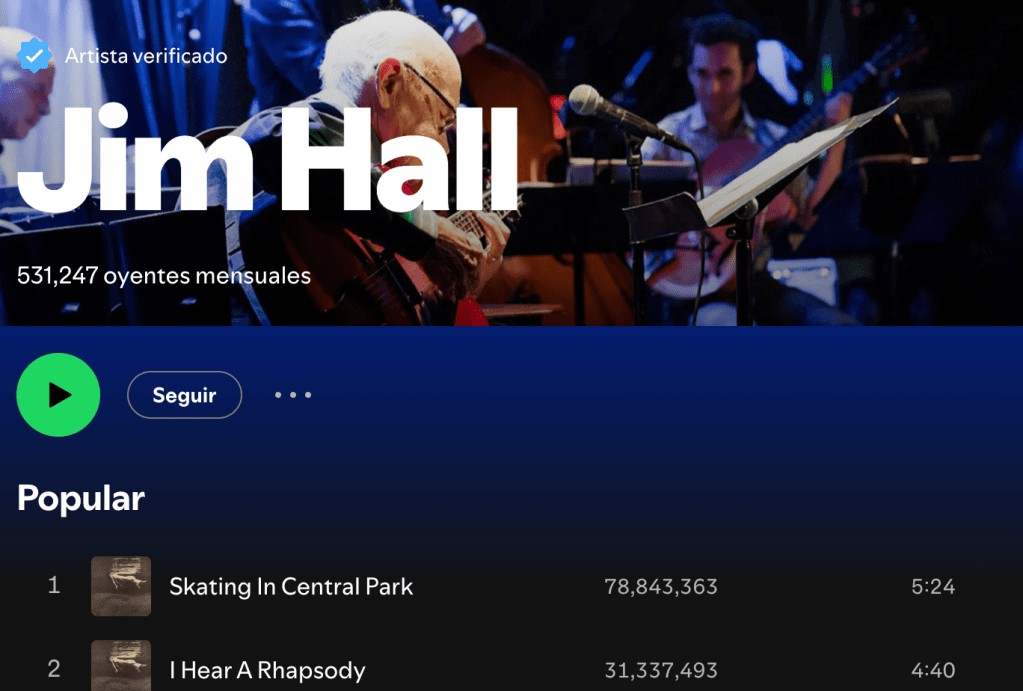Click the 31,337,493 play count
This screenshot has width=1023, height=691.
pos(661,670)
